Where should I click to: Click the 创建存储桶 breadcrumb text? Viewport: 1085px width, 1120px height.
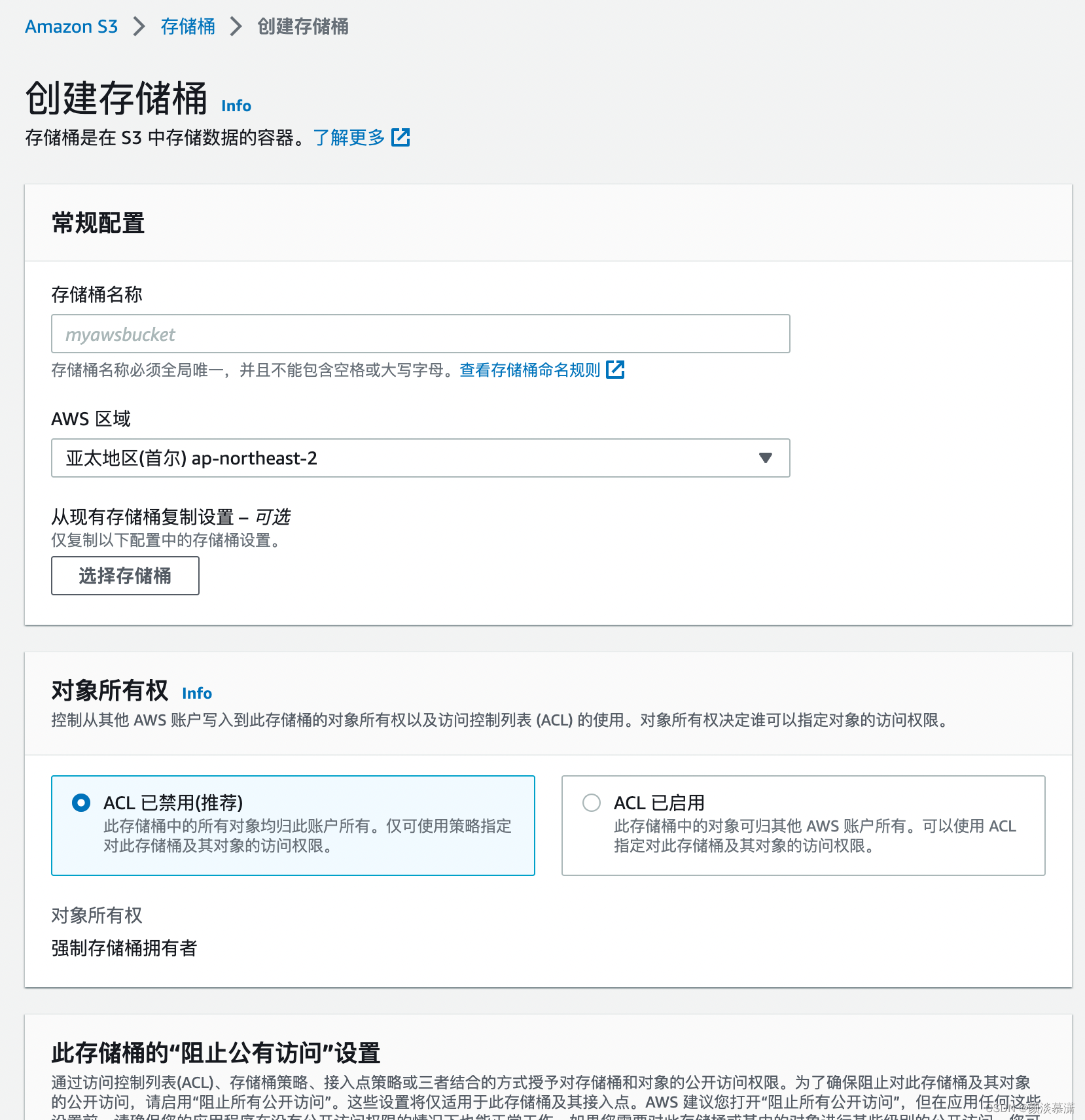point(303,27)
